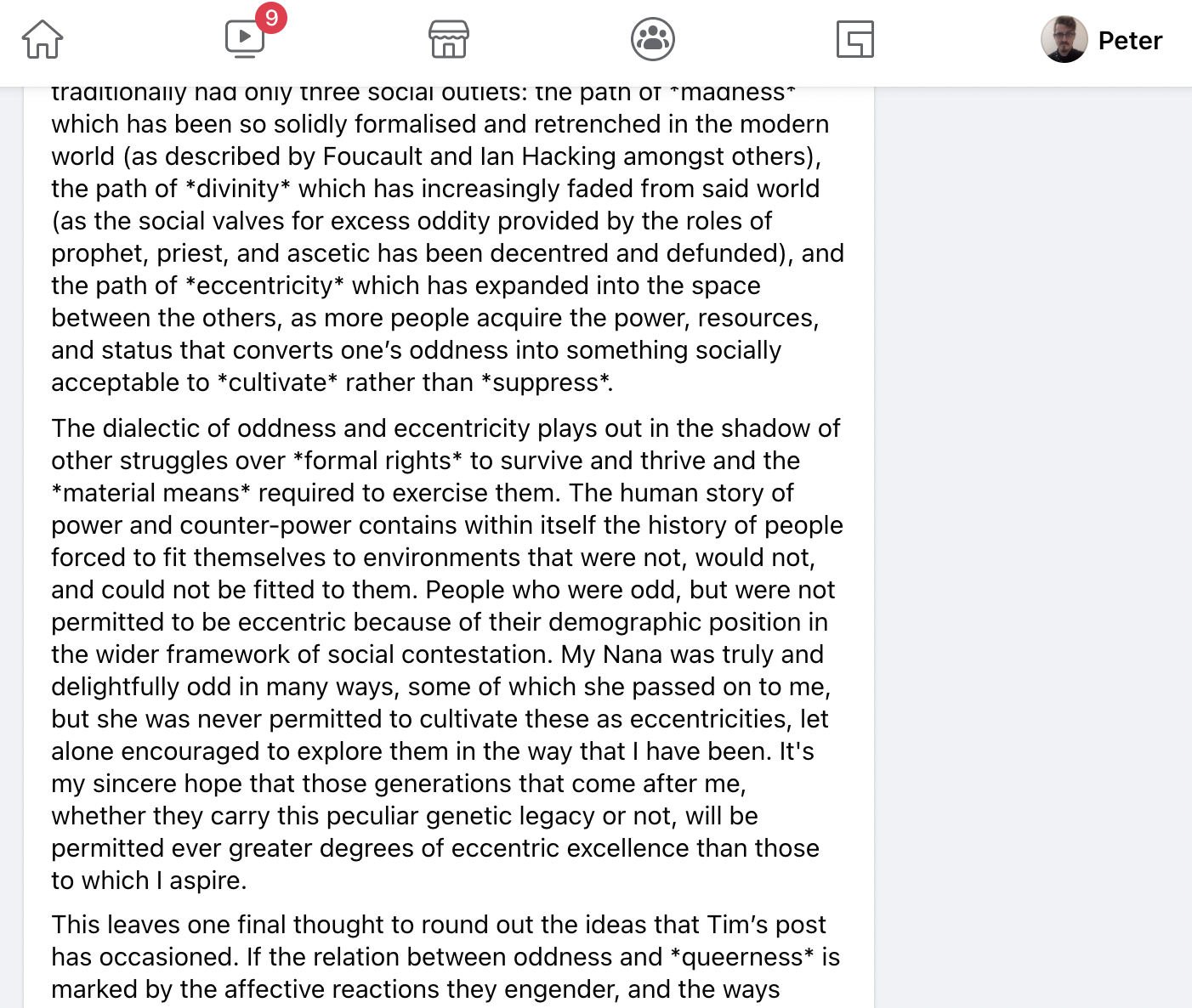
Task: Open the Peter profile name link
Action: pyautogui.click(x=1130, y=41)
